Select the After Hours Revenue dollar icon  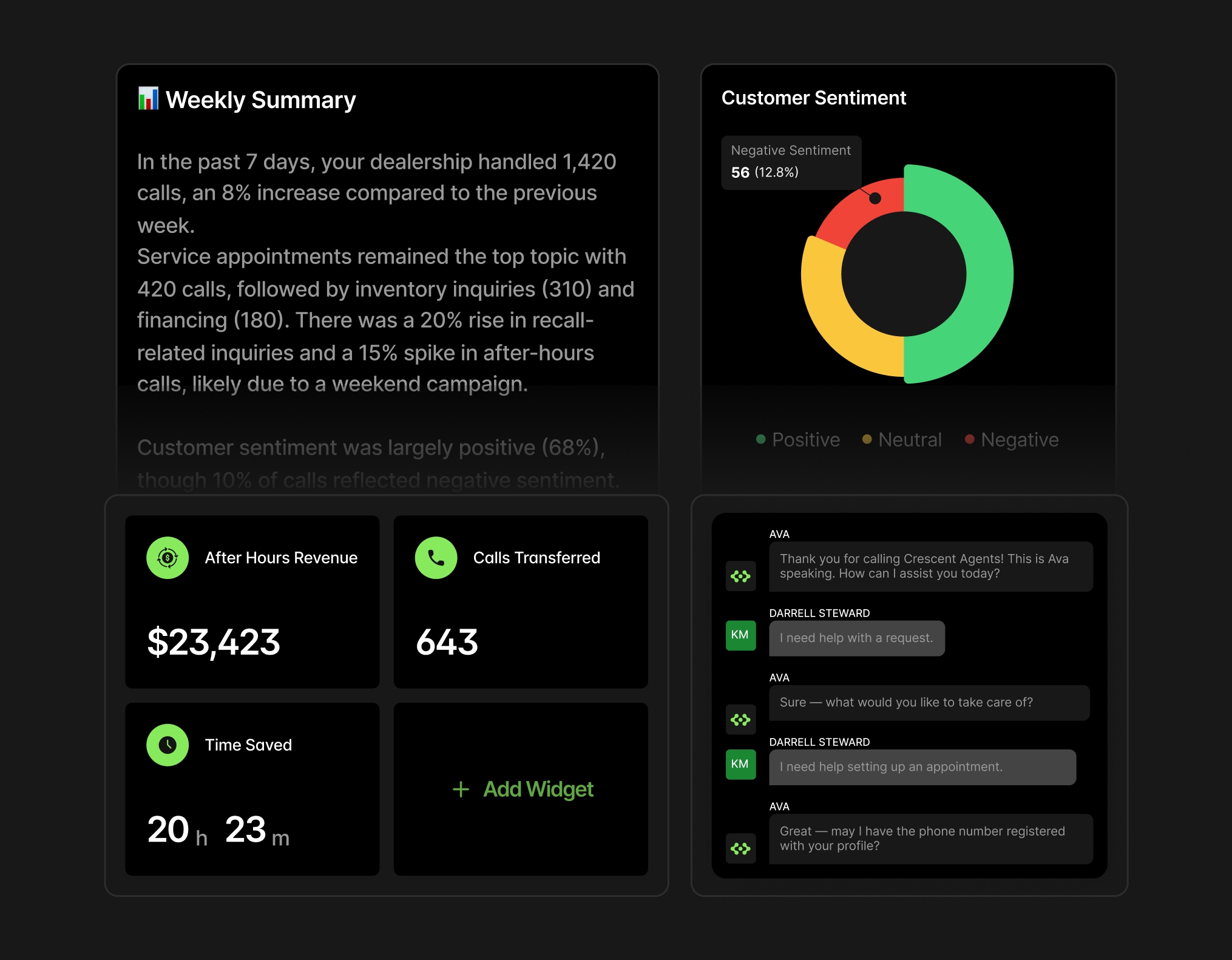pos(168,558)
